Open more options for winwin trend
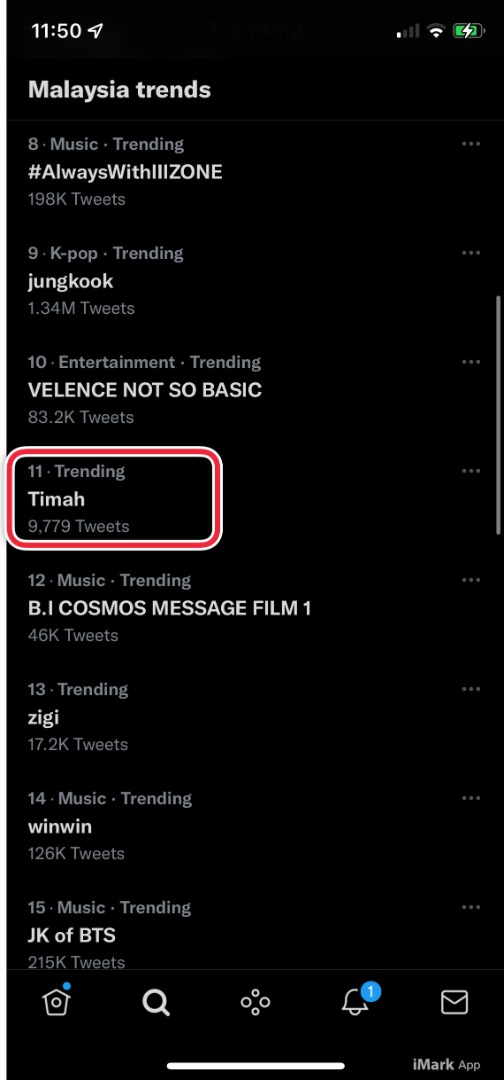 tap(471, 798)
